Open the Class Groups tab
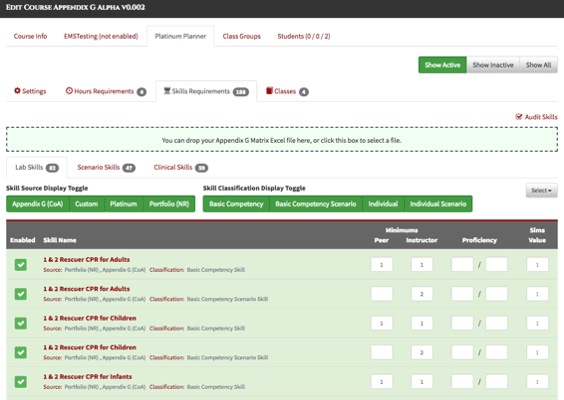This screenshot has width=564, height=400. coord(242,36)
